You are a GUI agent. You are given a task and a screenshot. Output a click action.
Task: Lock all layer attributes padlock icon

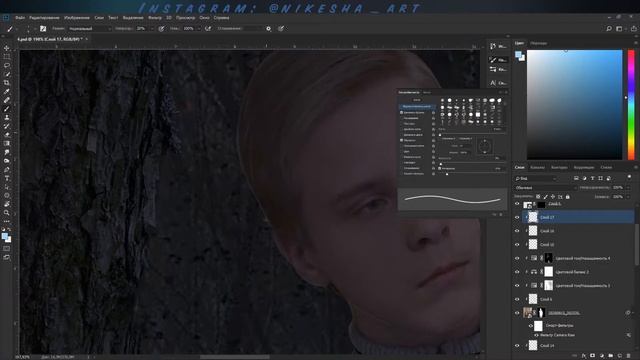(567, 197)
